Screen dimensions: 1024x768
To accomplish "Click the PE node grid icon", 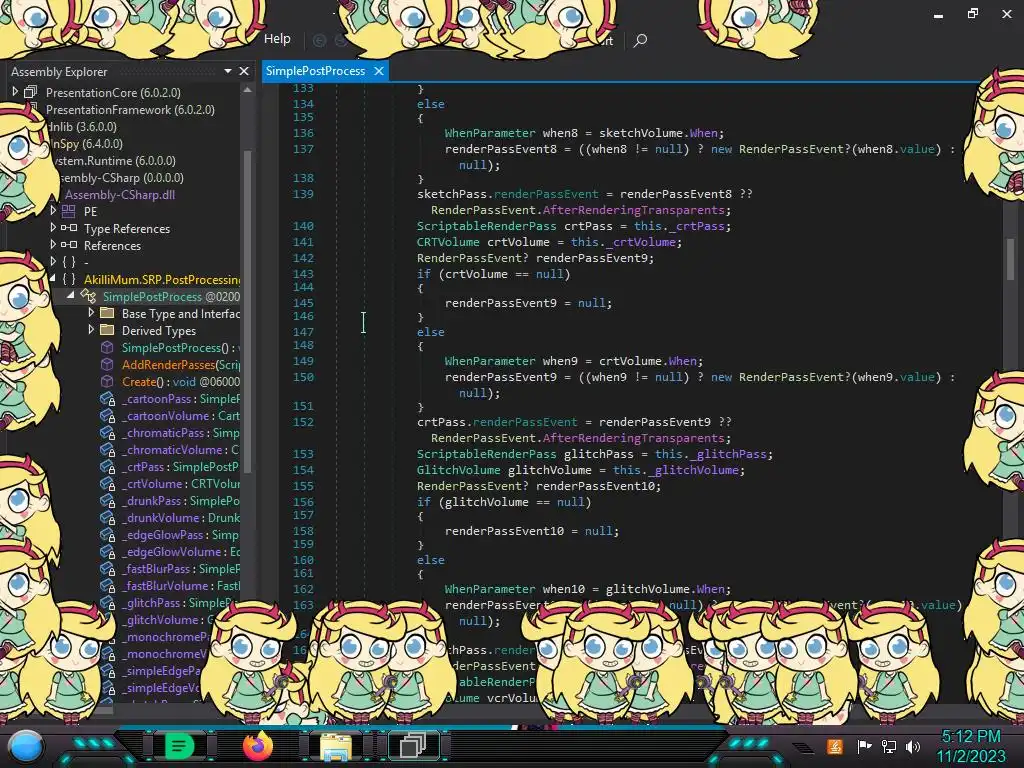I will 69,211.
